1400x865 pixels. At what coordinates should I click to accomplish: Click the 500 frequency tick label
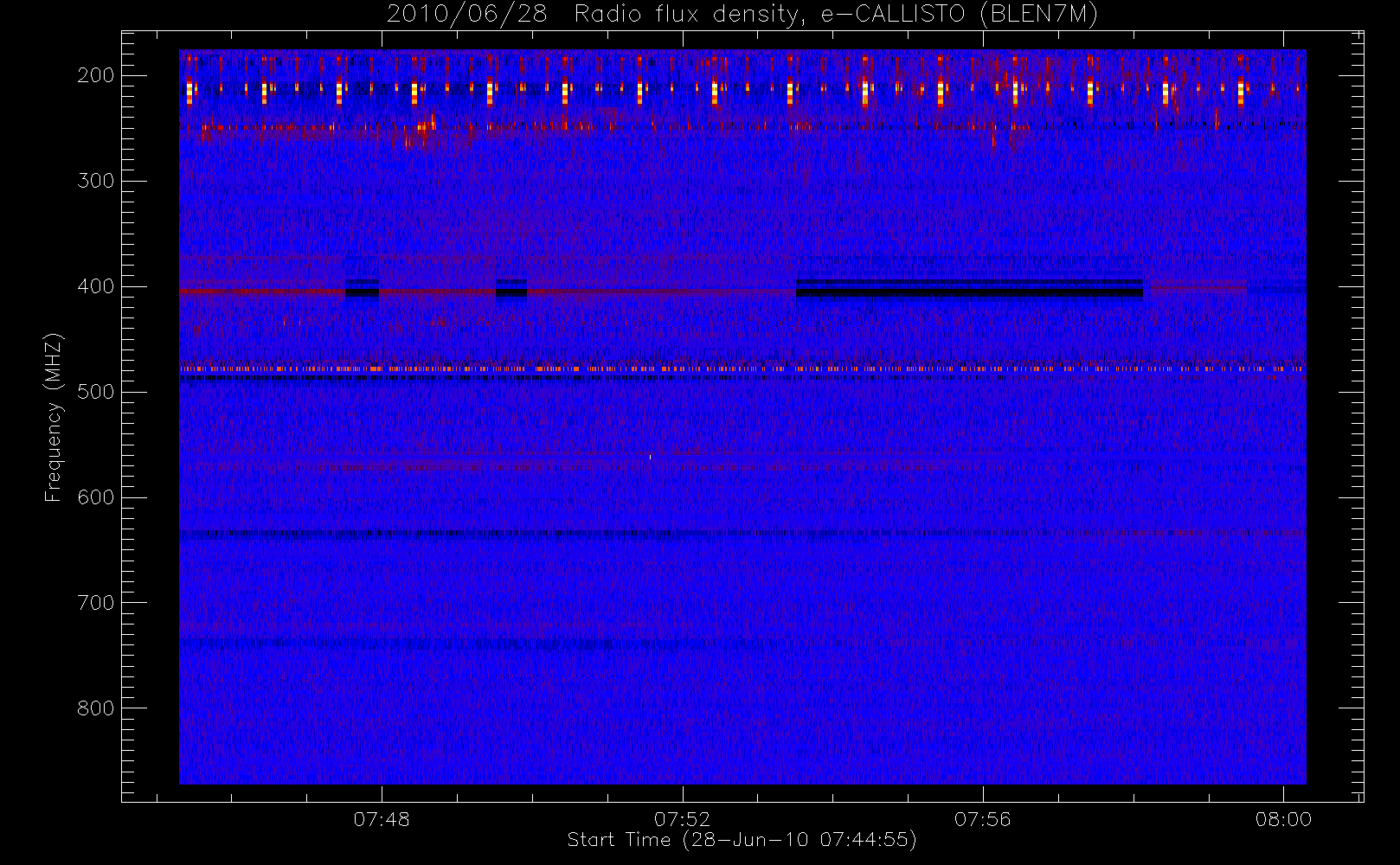(x=96, y=392)
